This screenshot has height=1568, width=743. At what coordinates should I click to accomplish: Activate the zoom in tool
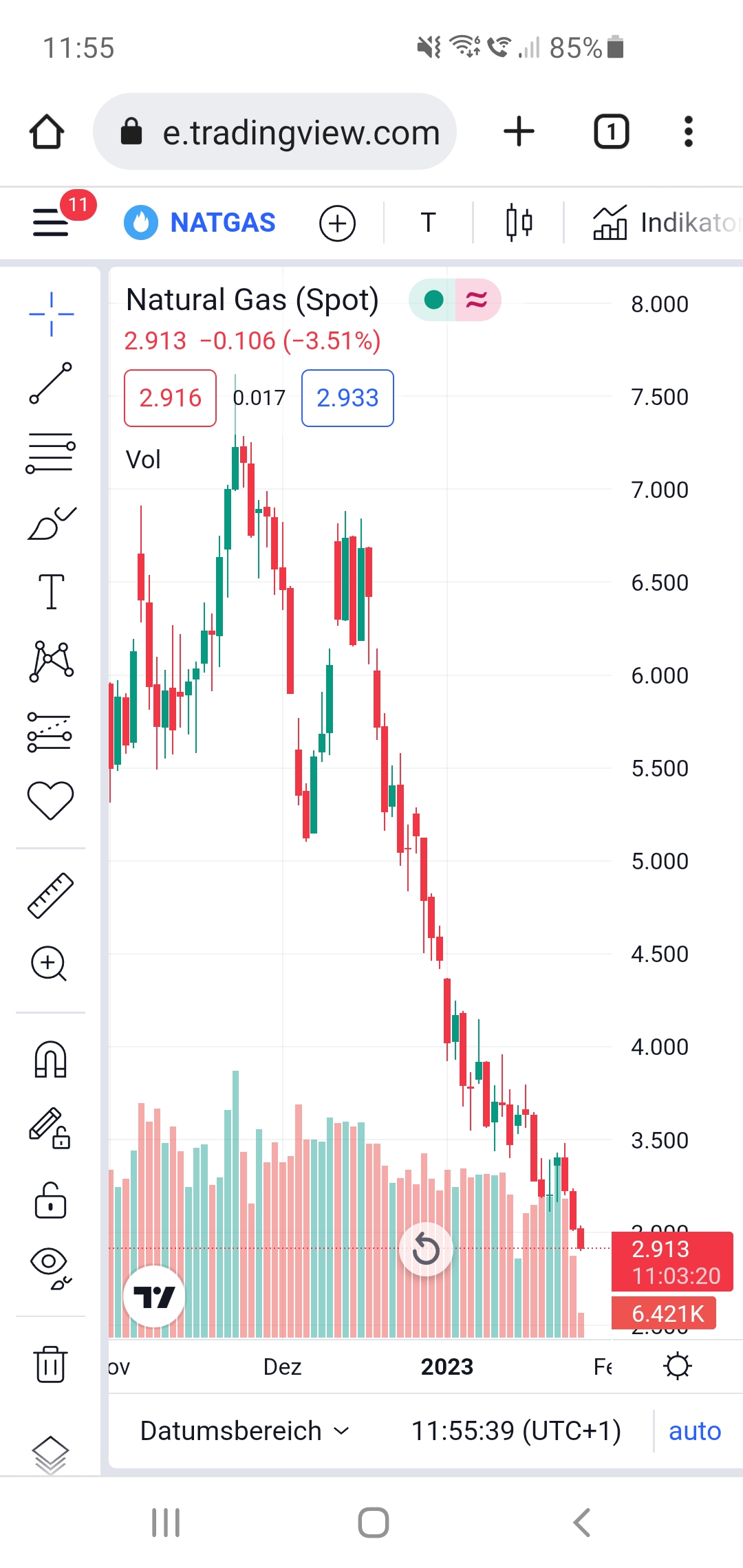tap(50, 963)
